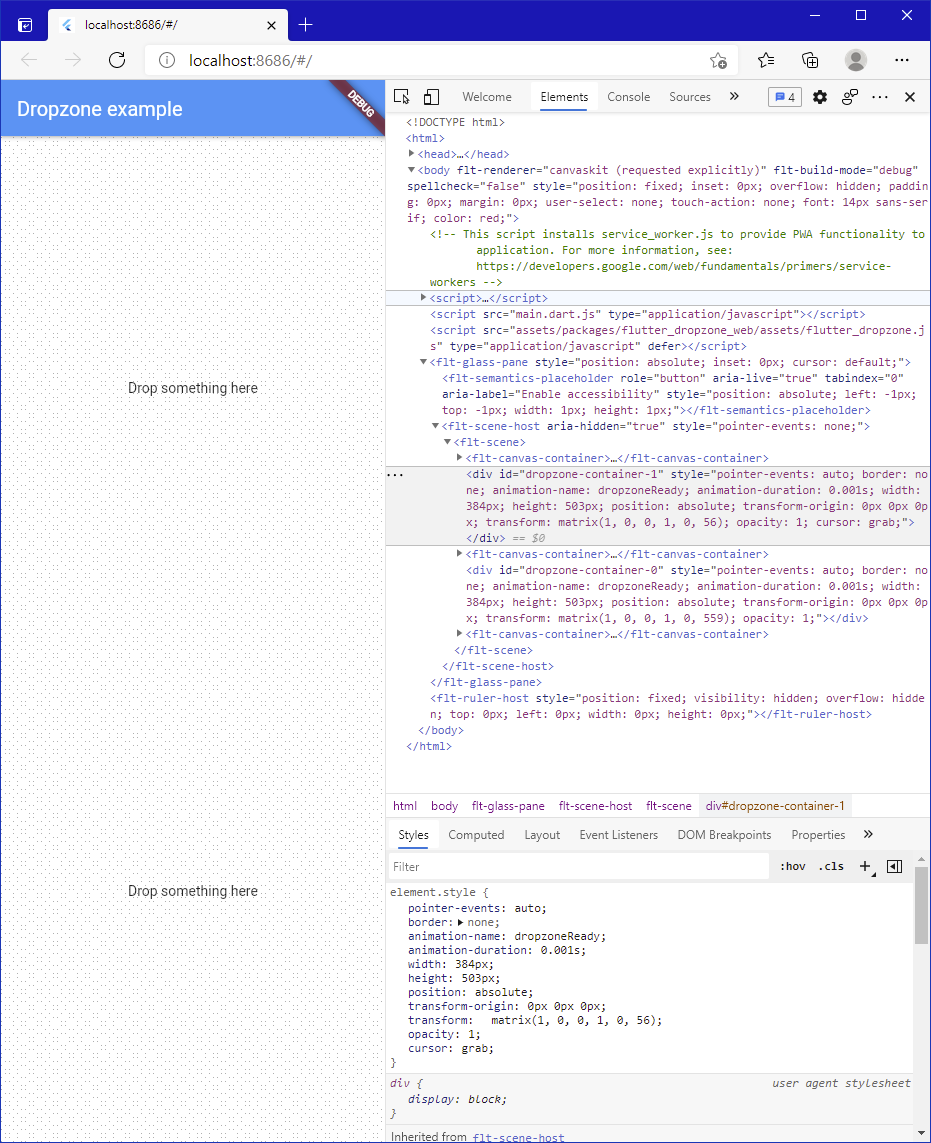Select the Inspect element tool icon
931x1143 pixels.
(401, 96)
